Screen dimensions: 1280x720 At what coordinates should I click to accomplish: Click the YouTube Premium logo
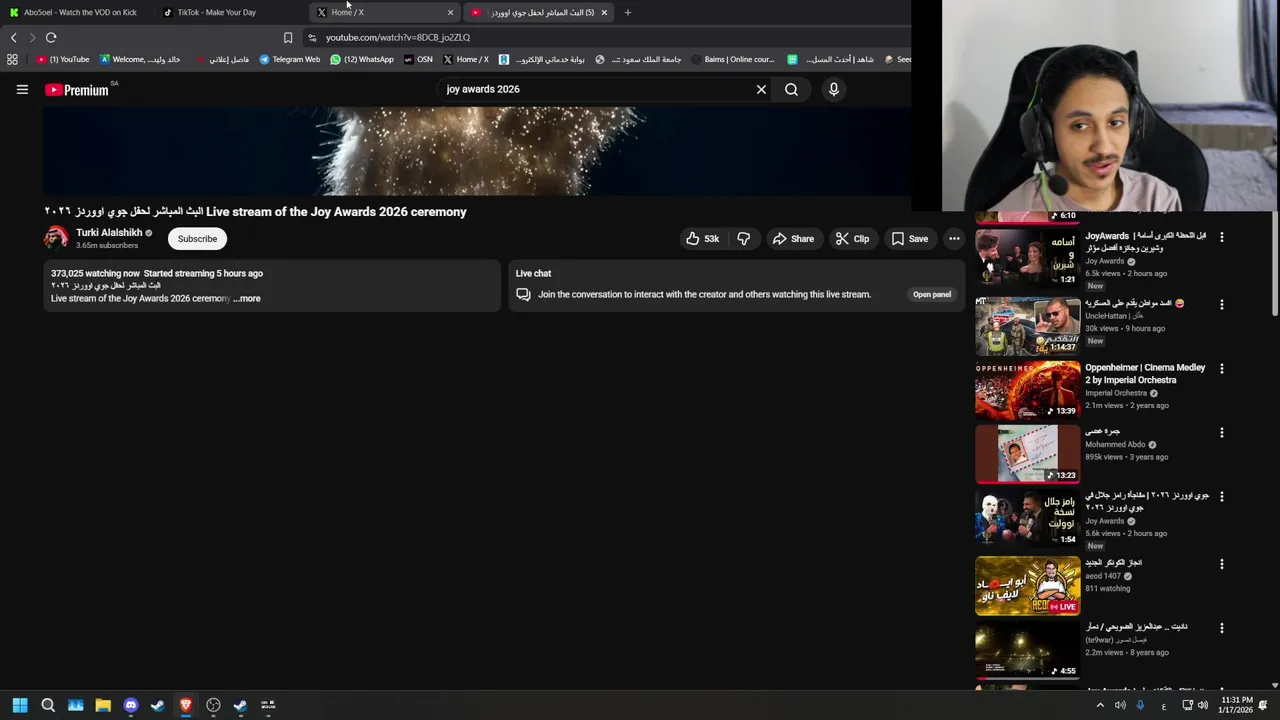(77, 90)
